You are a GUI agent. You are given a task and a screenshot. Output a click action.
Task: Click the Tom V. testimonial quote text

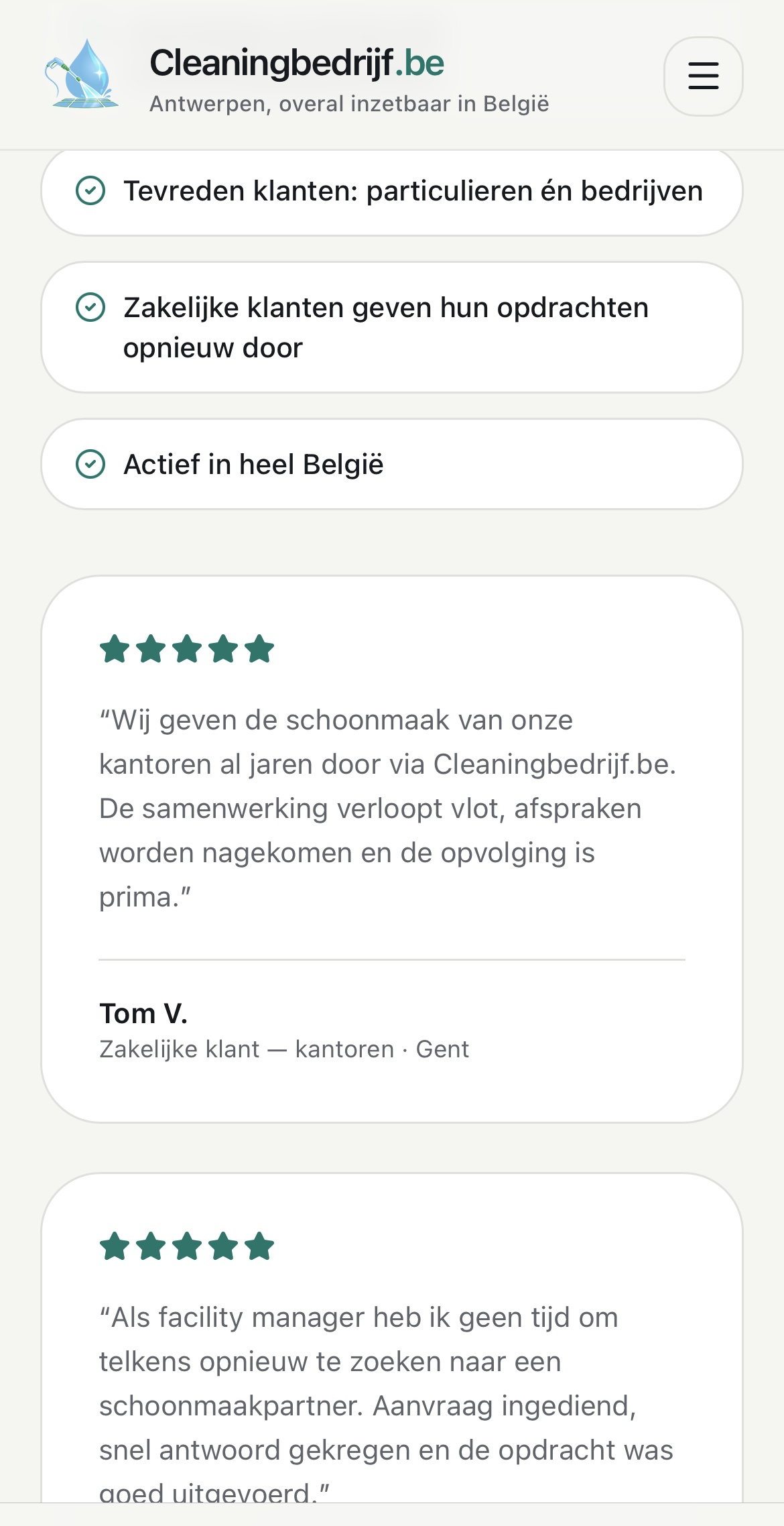(388, 809)
